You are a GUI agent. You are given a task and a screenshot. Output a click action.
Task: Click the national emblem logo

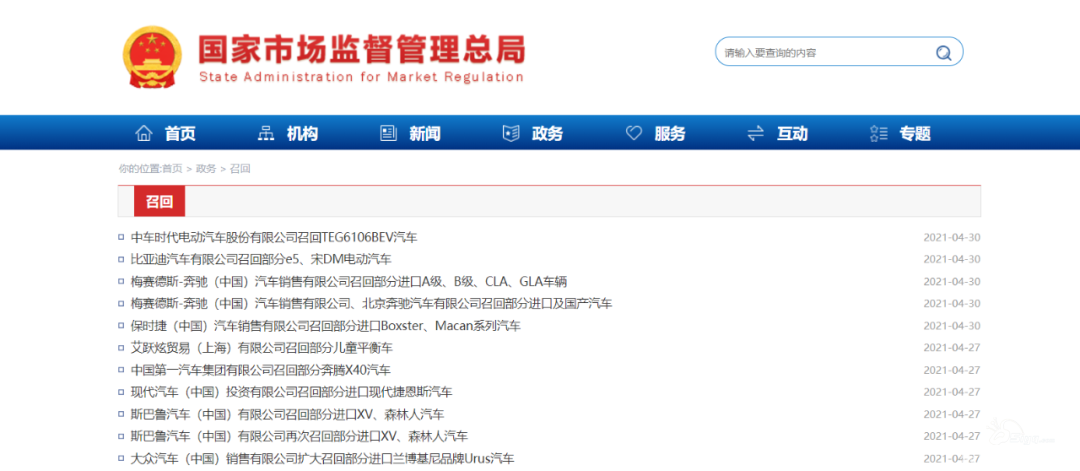click(x=153, y=56)
